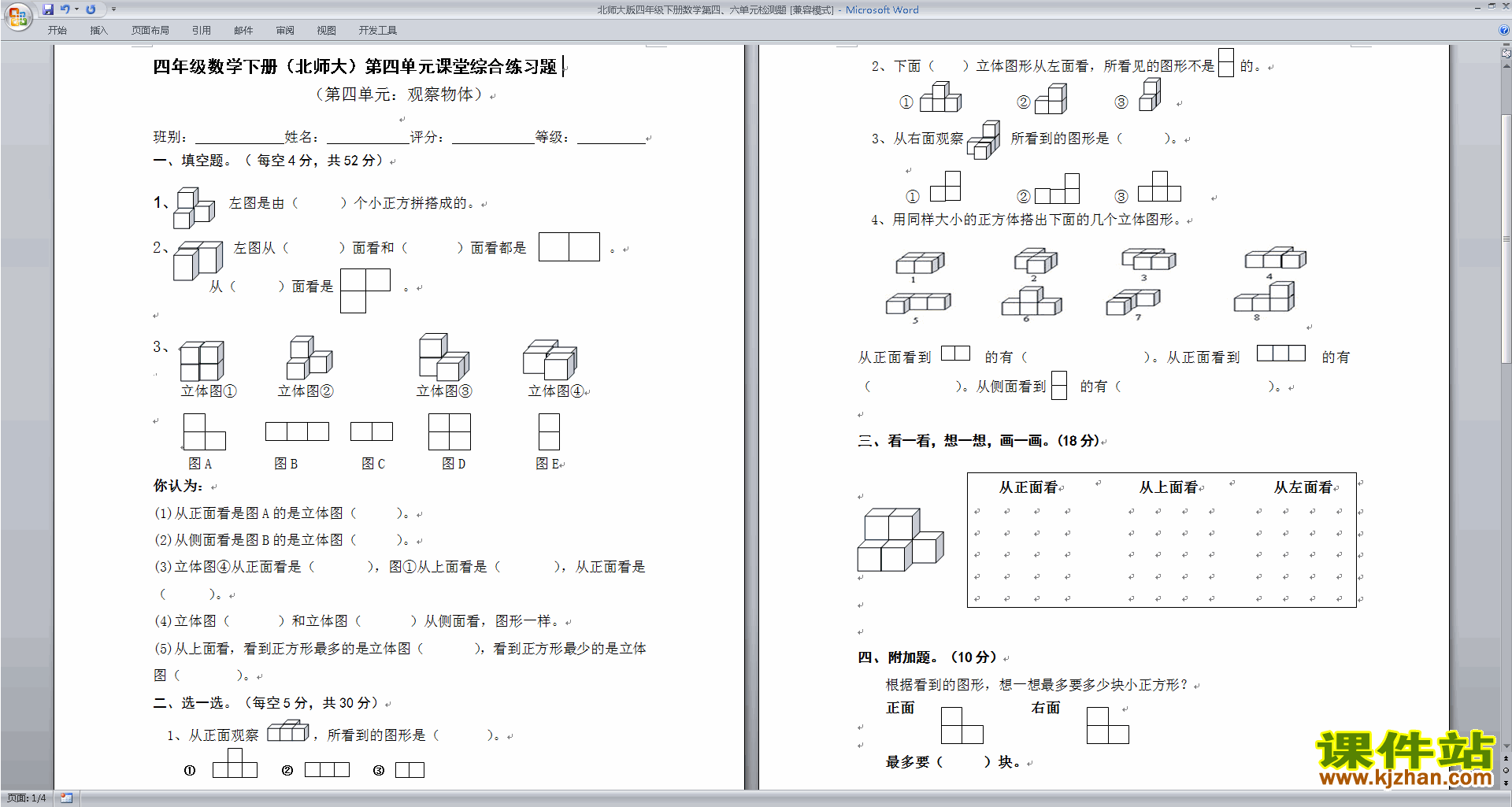Image resolution: width=1512 pixels, height=807 pixels.
Task: Click the 图 A shape
Action: pyautogui.click(x=205, y=432)
